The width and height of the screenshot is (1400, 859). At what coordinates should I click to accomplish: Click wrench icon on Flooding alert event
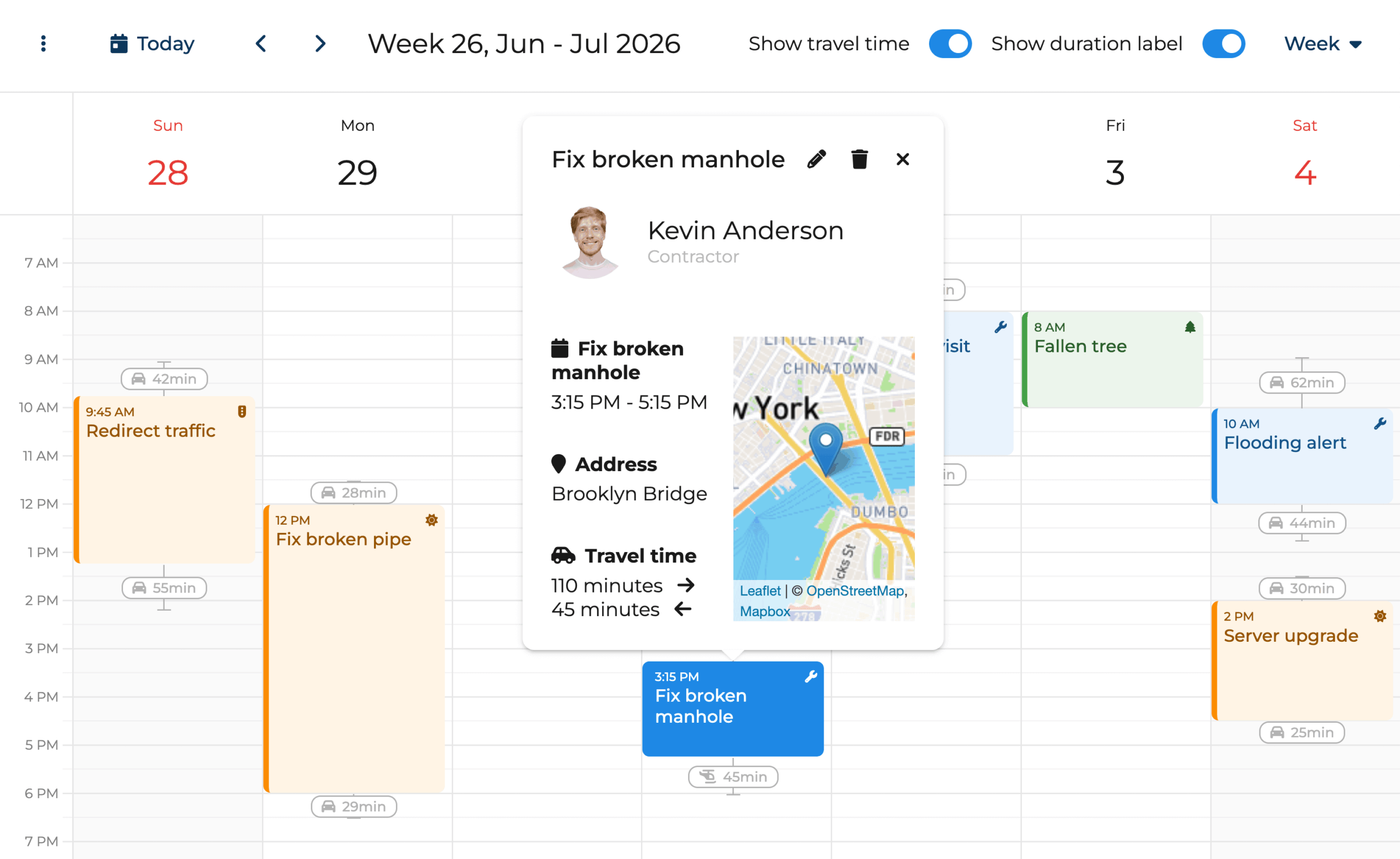point(1380,423)
